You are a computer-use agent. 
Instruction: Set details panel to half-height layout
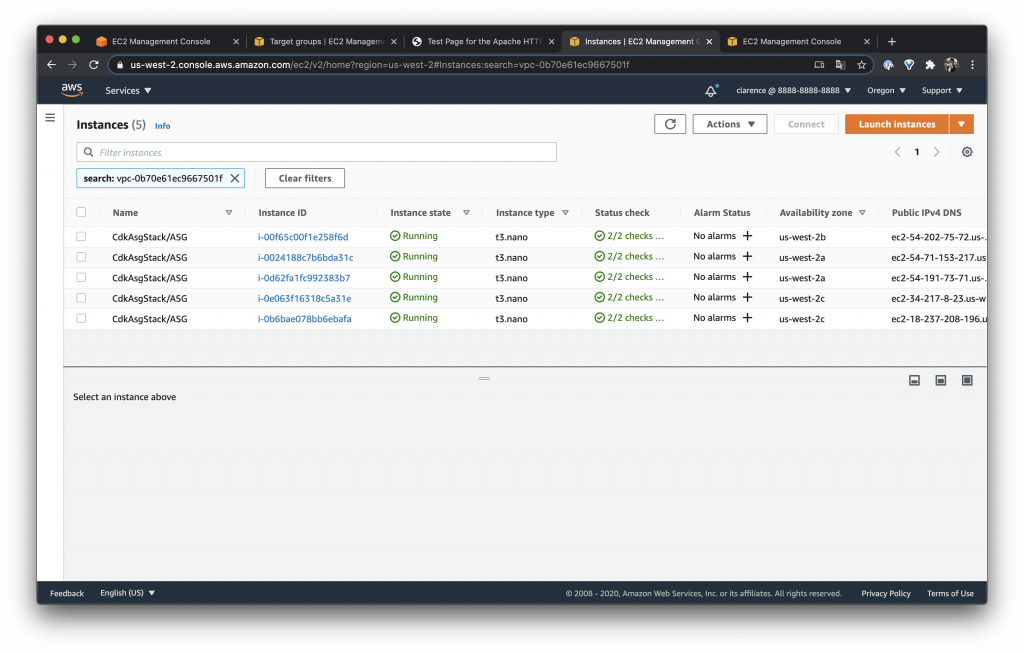coord(940,380)
